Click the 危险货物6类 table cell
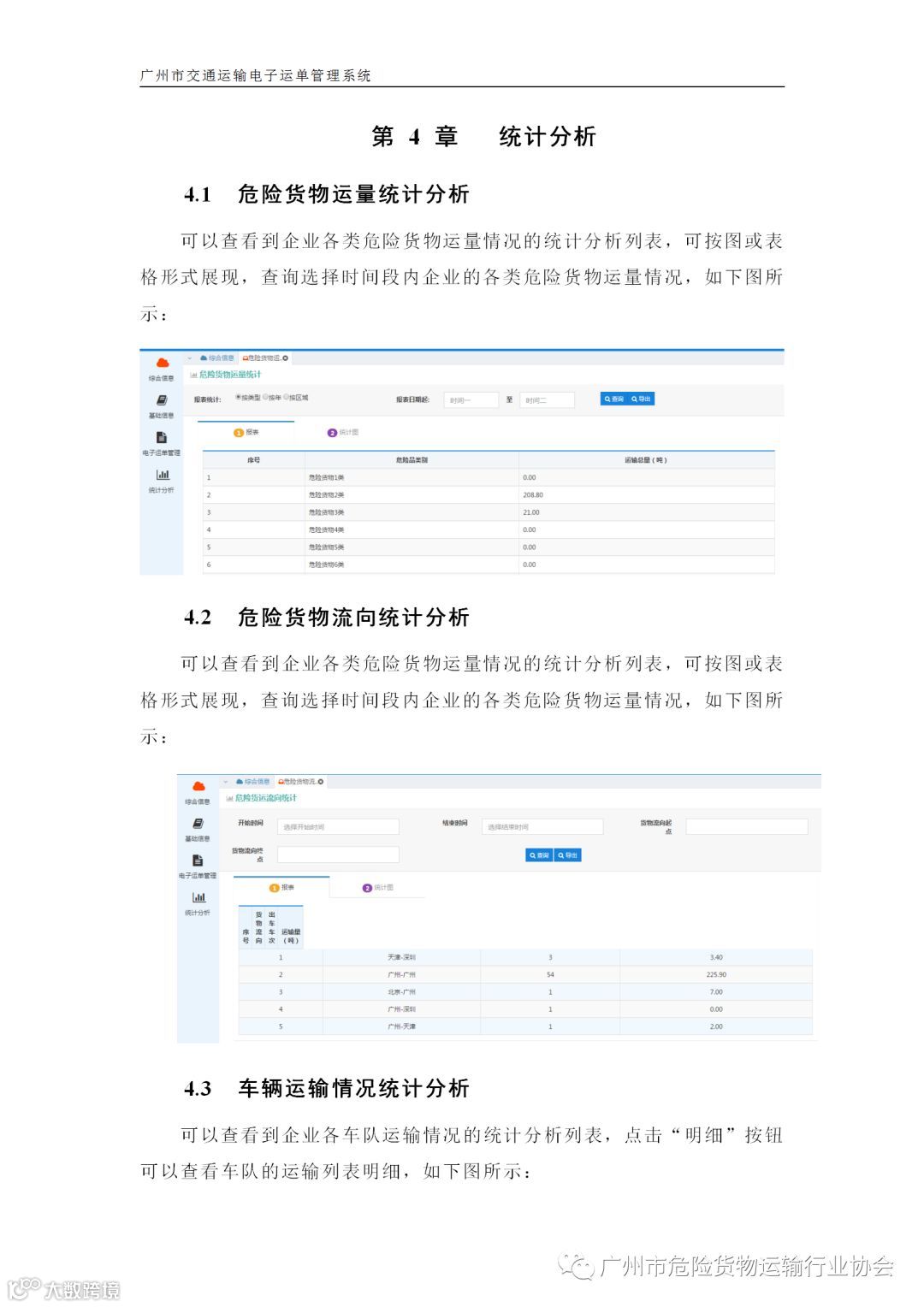 [412, 565]
